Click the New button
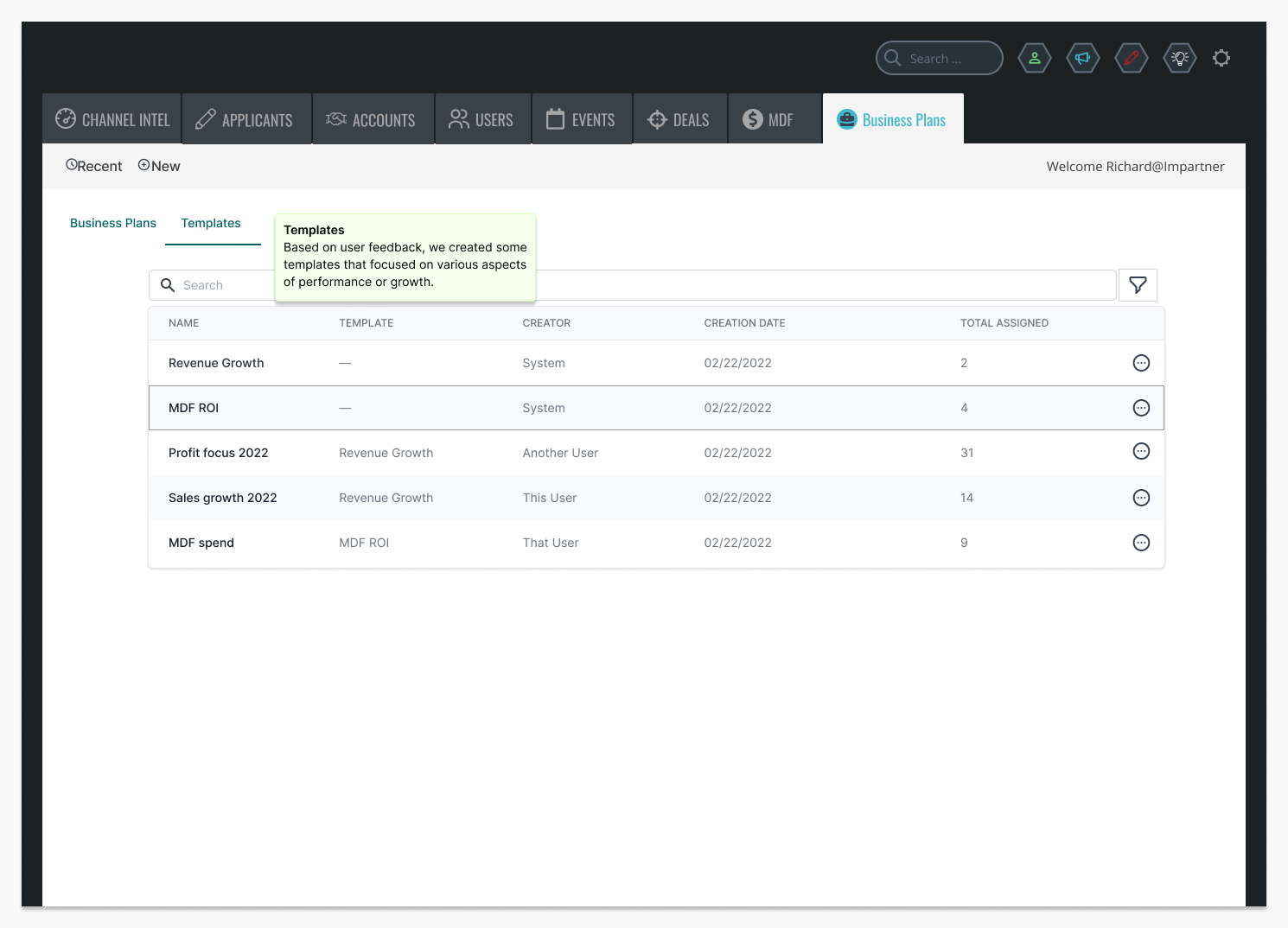Image resolution: width=1288 pixels, height=928 pixels. tap(160, 166)
